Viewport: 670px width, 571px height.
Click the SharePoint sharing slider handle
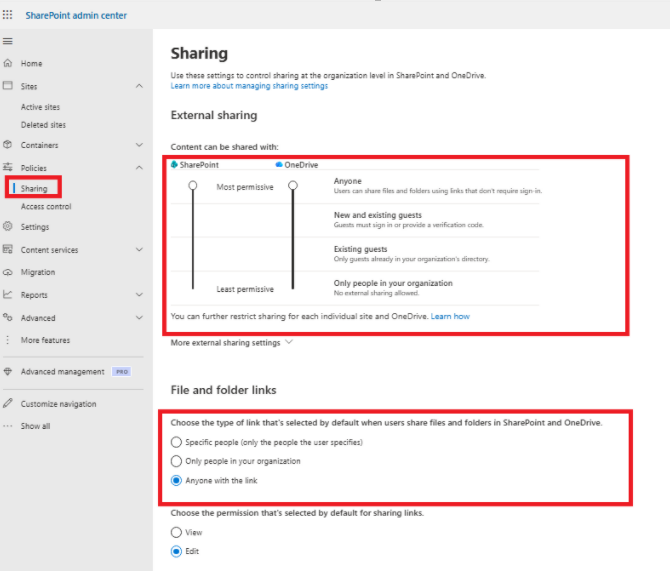(x=193, y=185)
